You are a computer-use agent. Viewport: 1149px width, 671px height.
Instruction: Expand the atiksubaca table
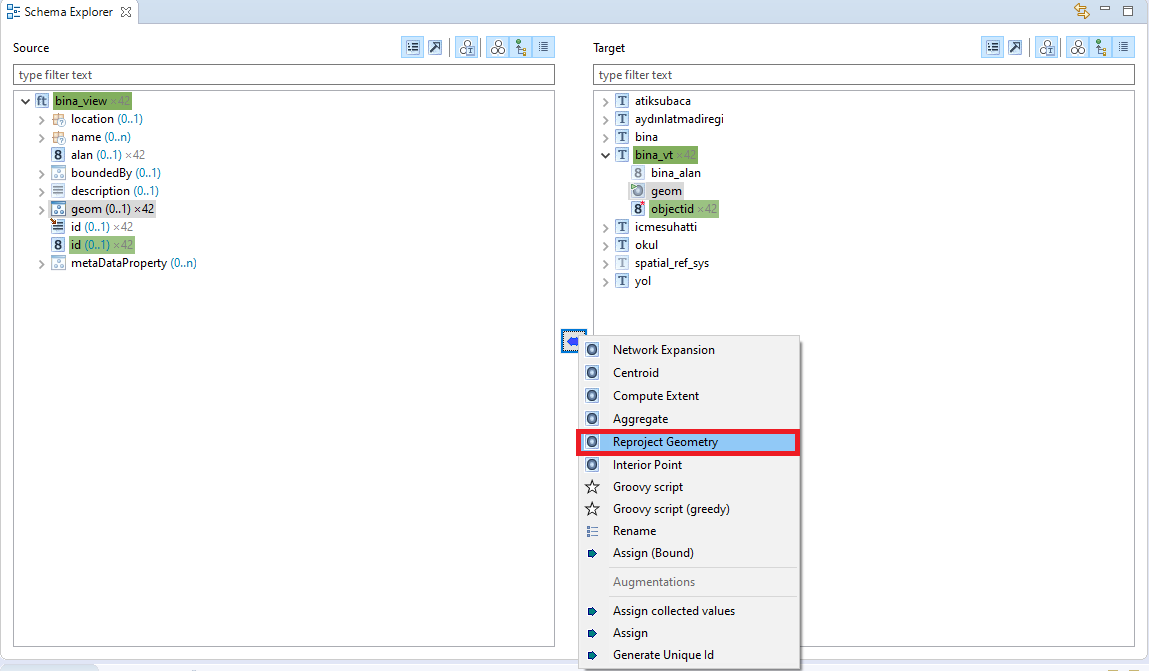(605, 101)
